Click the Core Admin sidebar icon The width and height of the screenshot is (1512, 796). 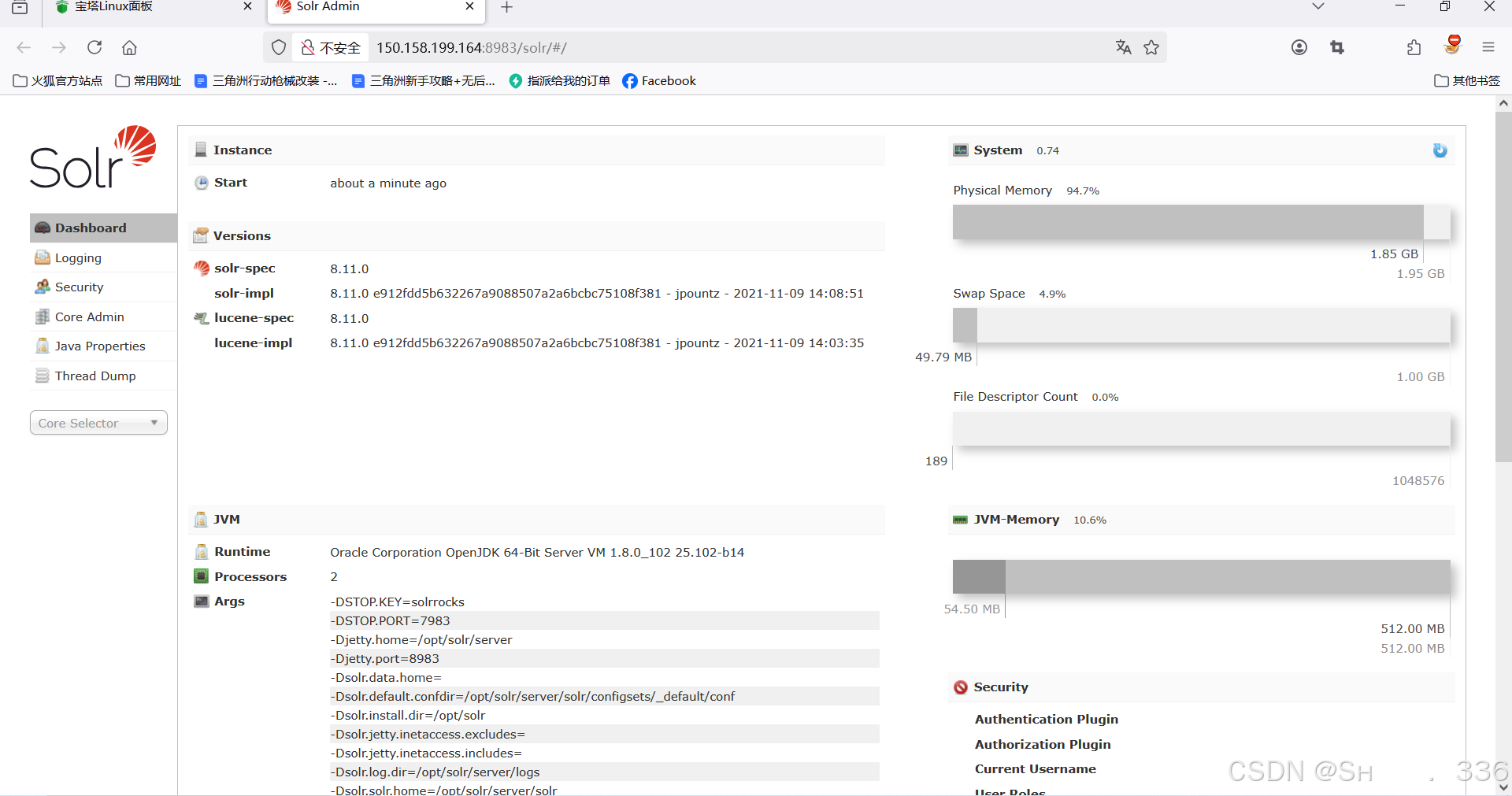click(x=43, y=317)
